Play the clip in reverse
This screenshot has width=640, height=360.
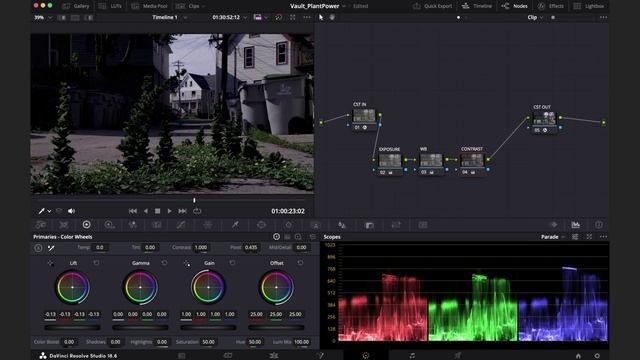(x=146, y=211)
